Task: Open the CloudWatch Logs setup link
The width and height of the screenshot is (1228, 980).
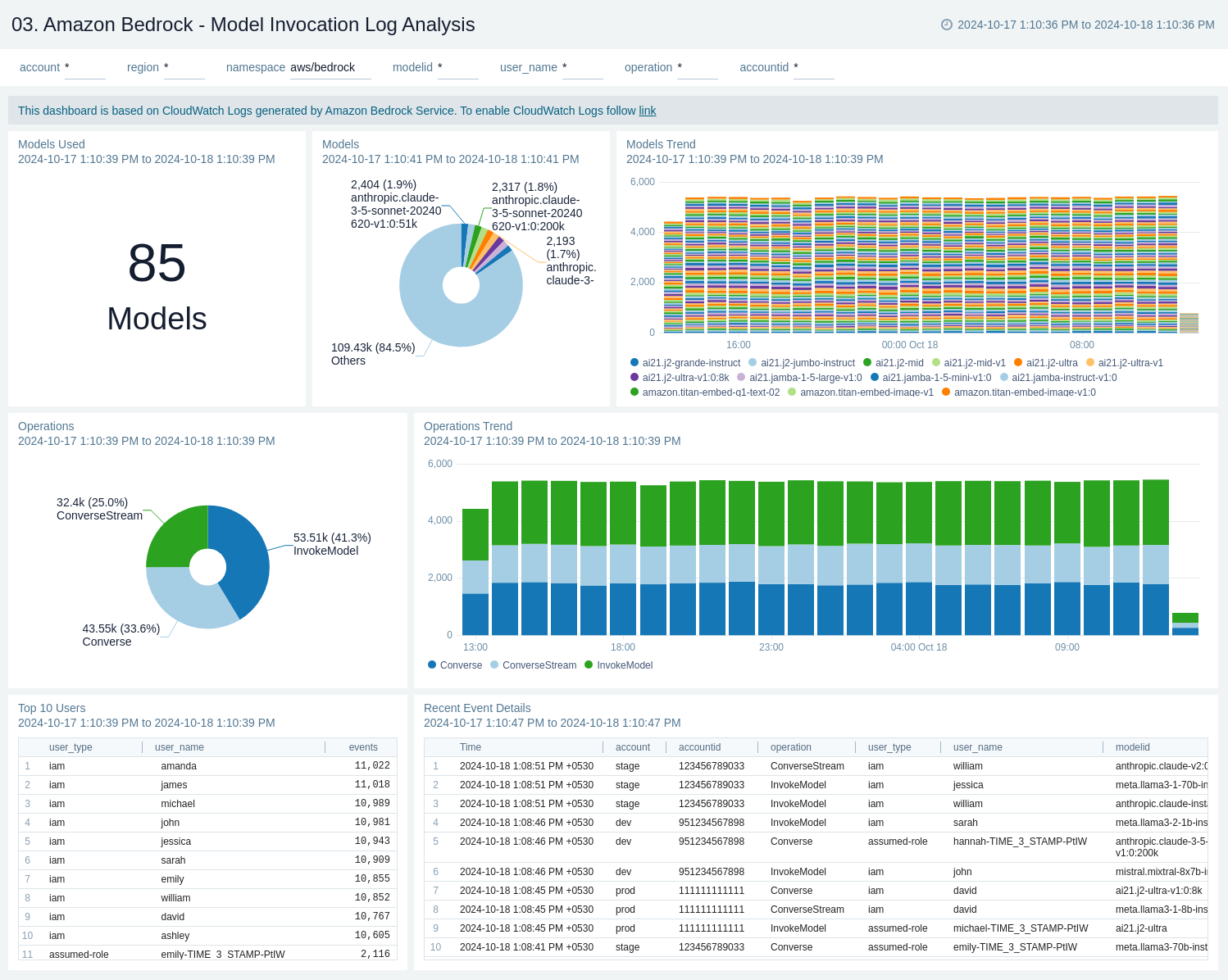Action: pos(647,111)
